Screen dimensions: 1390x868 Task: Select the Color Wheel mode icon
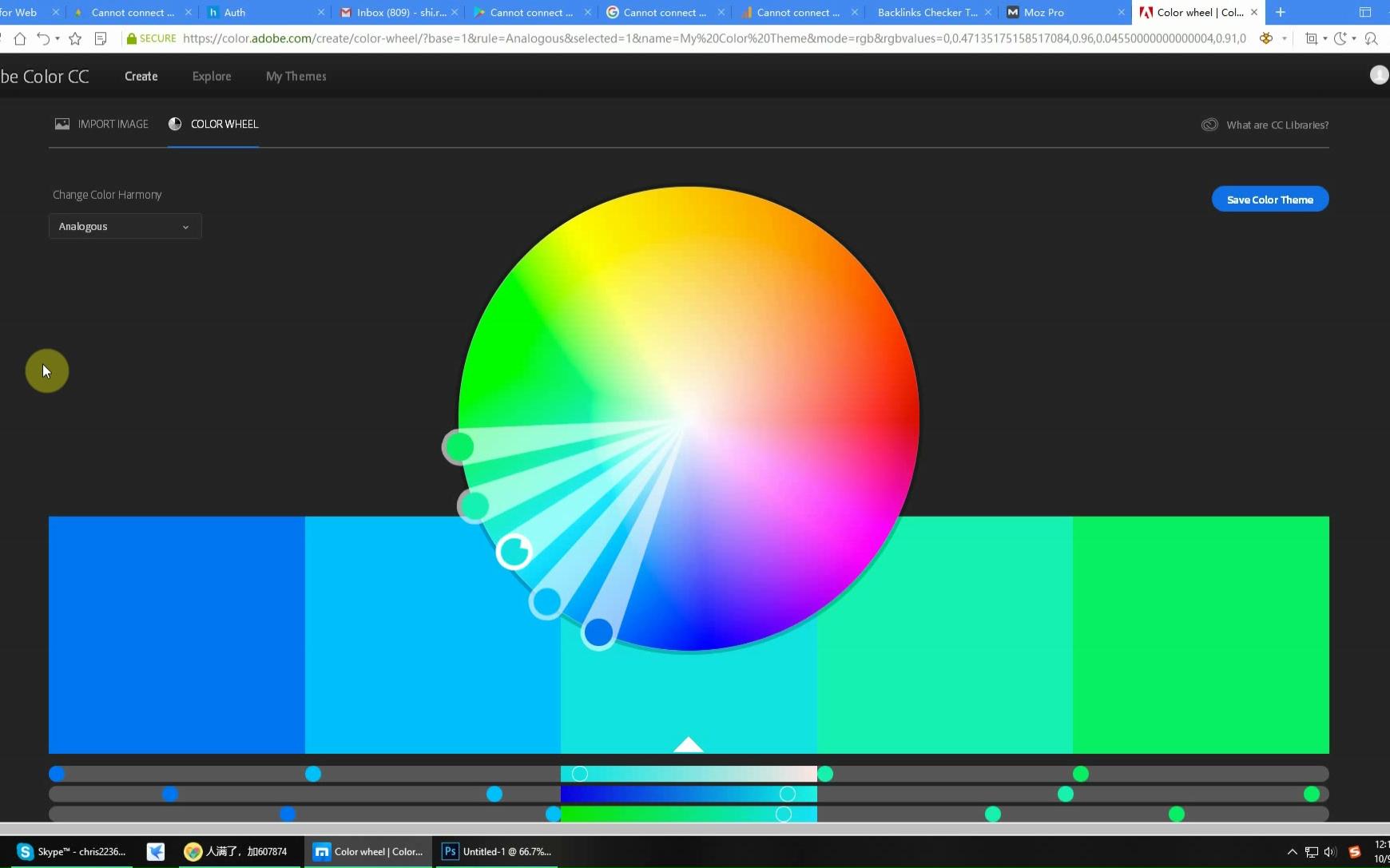click(175, 124)
